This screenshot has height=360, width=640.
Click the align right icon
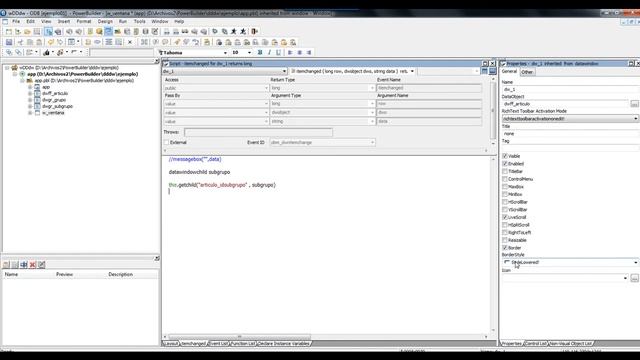(x=309, y=52)
